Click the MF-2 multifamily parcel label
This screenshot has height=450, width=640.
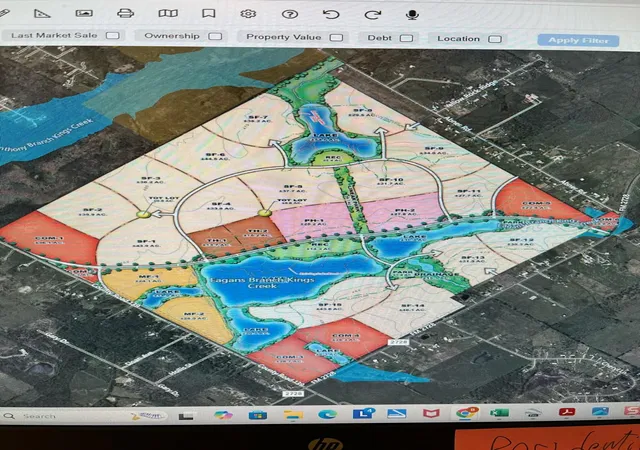pyautogui.click(x=193, y=316)
